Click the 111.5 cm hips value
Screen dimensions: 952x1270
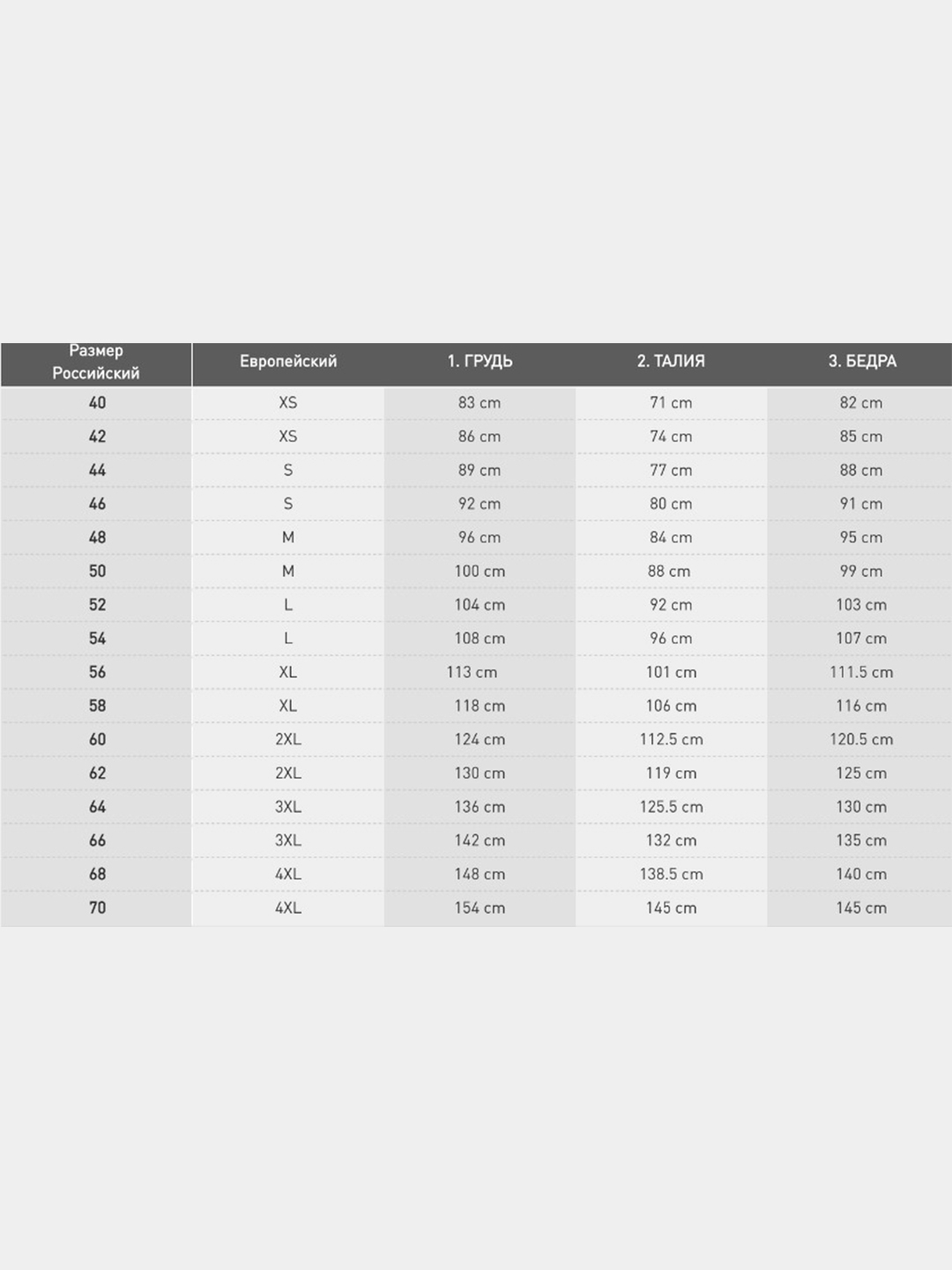click(x=861, y=672)
